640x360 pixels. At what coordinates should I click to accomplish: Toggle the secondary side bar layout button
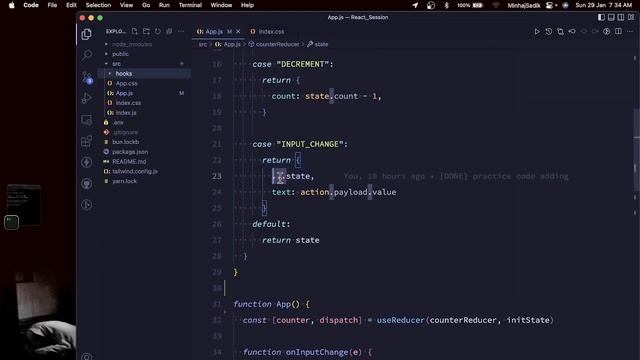pyautogui.click(x=621, y=17)
